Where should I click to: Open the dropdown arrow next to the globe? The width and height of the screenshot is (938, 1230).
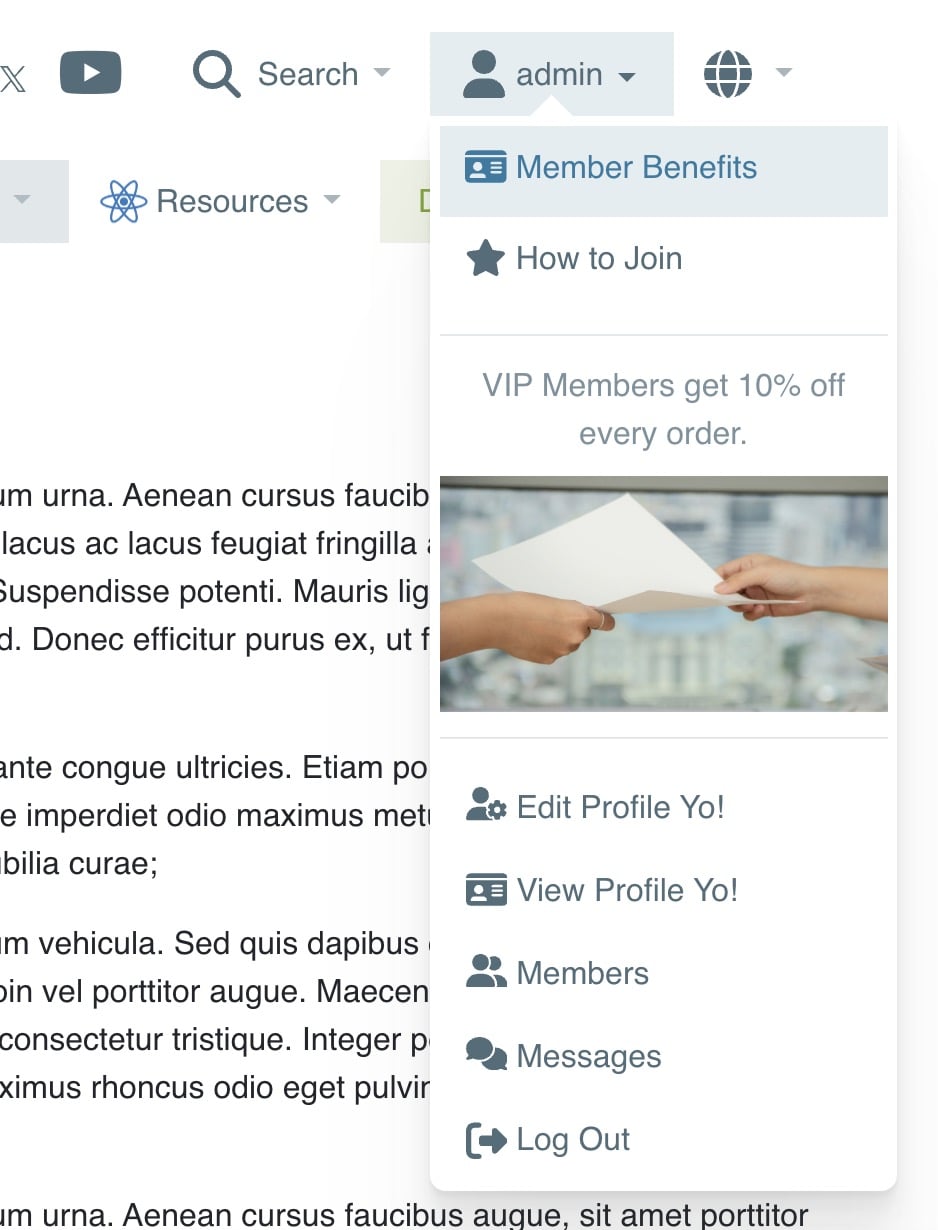[x=784, y=72]
